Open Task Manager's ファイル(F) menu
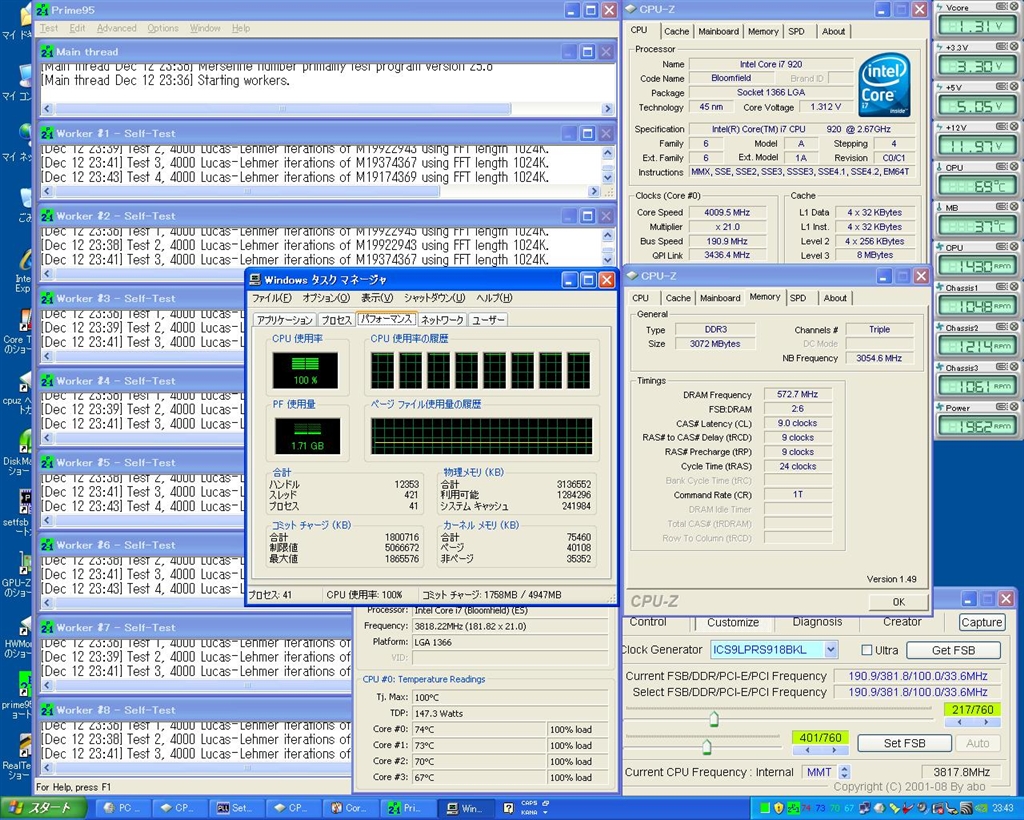The width and height of the screenshot is (1024, 820). (271, 298)
